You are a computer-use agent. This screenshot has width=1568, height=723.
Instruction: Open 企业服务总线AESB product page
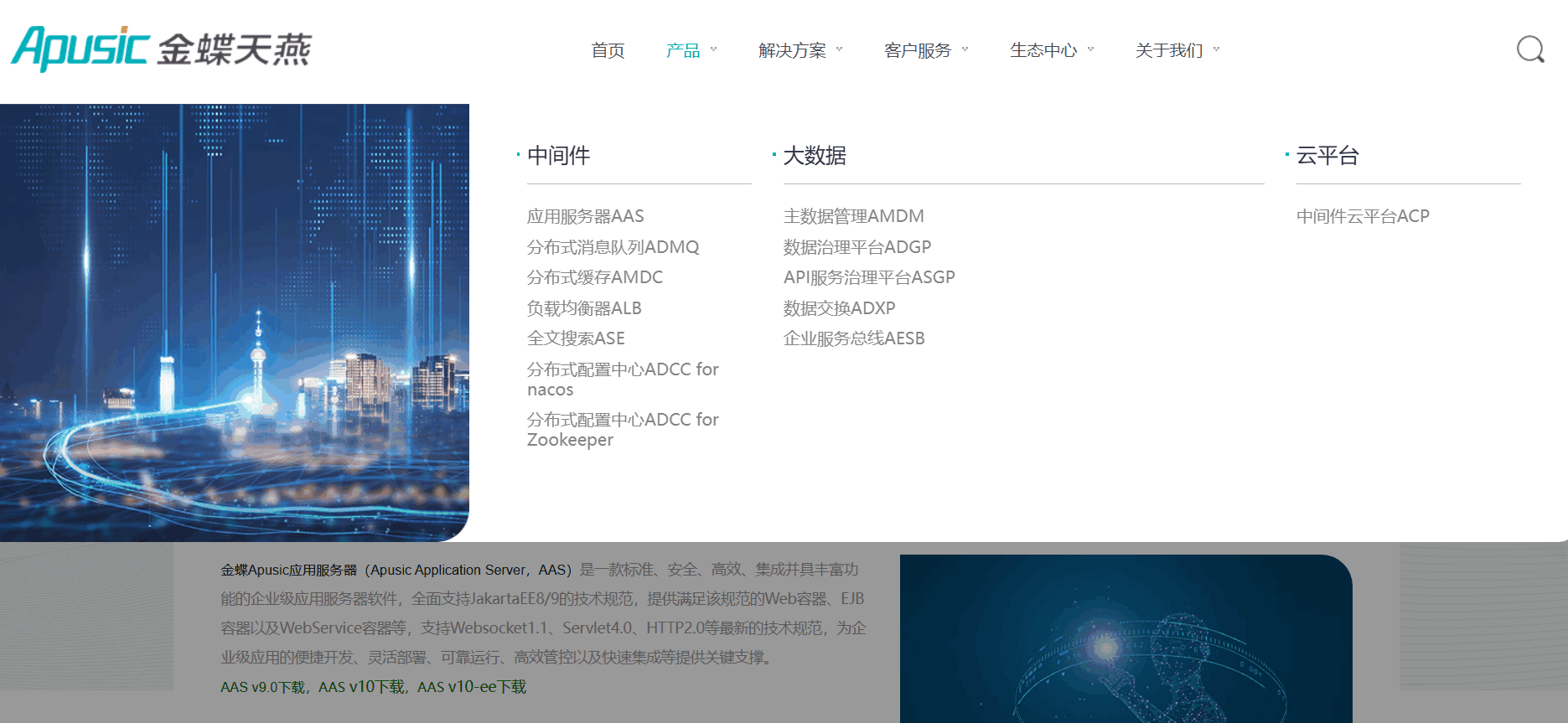click(x=854, y=338)
